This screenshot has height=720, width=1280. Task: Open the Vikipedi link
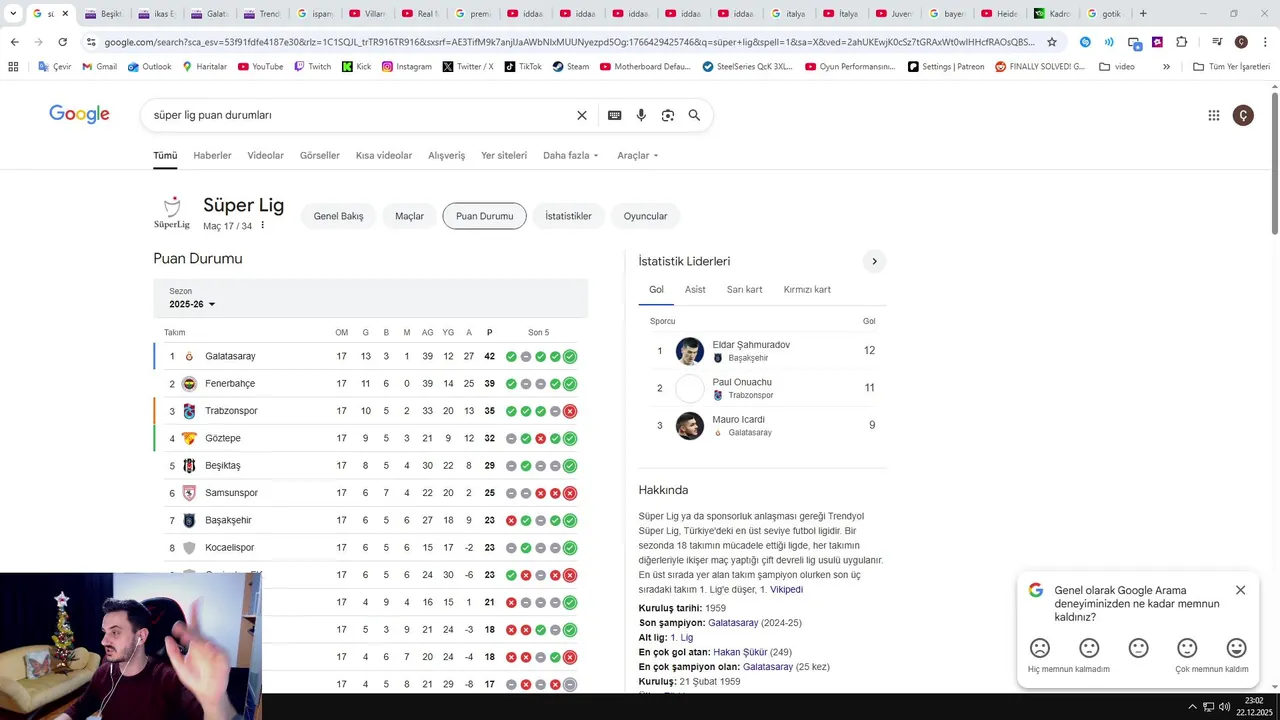click(x=786, y=589)
